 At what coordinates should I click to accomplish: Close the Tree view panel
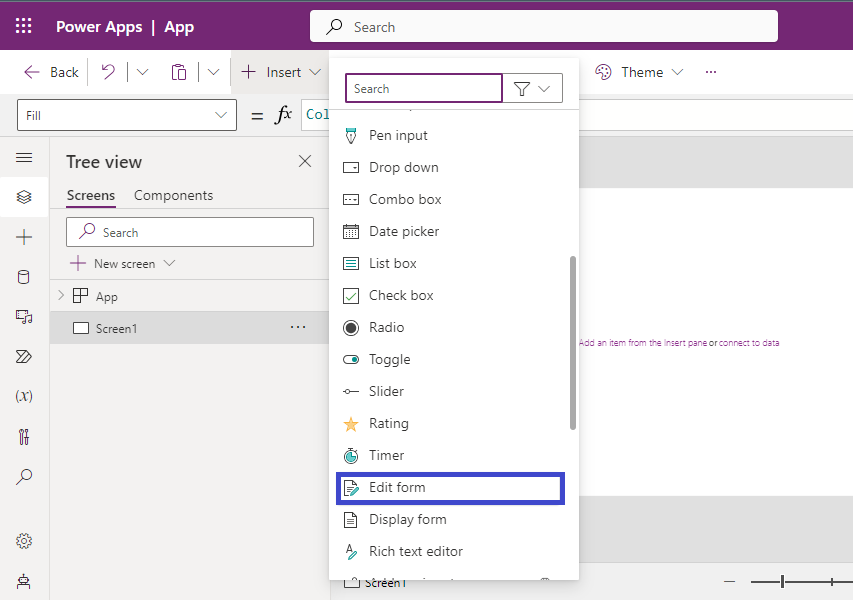(305, 162)
